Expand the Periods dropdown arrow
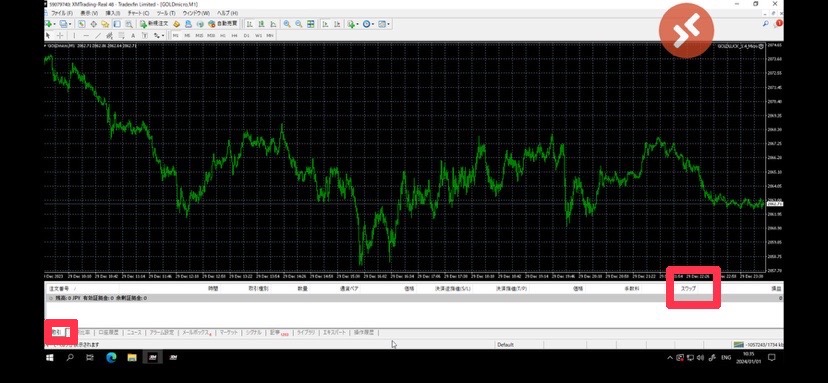The image size is (828, 383). point(373,24)
